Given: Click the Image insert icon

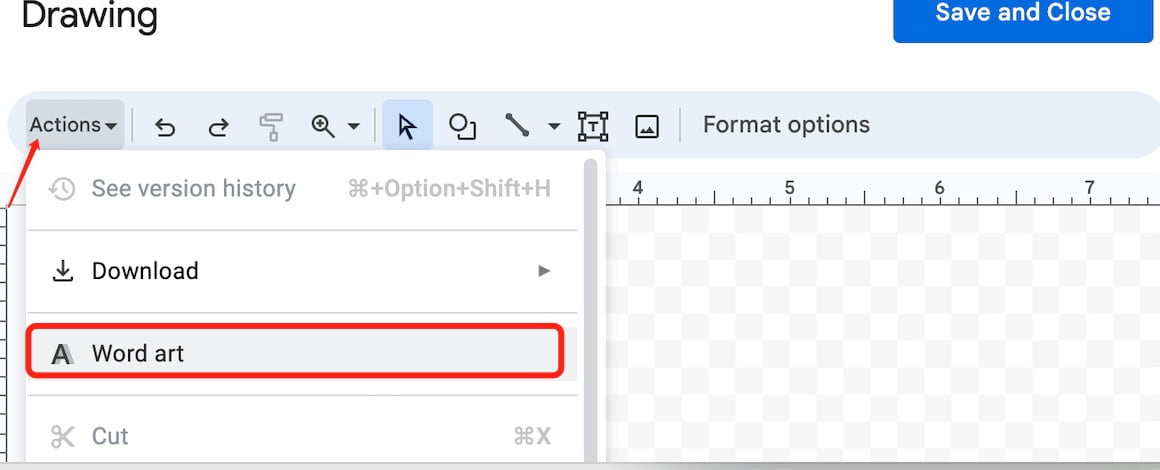Looking at the screenshot, I should (647, 127).
